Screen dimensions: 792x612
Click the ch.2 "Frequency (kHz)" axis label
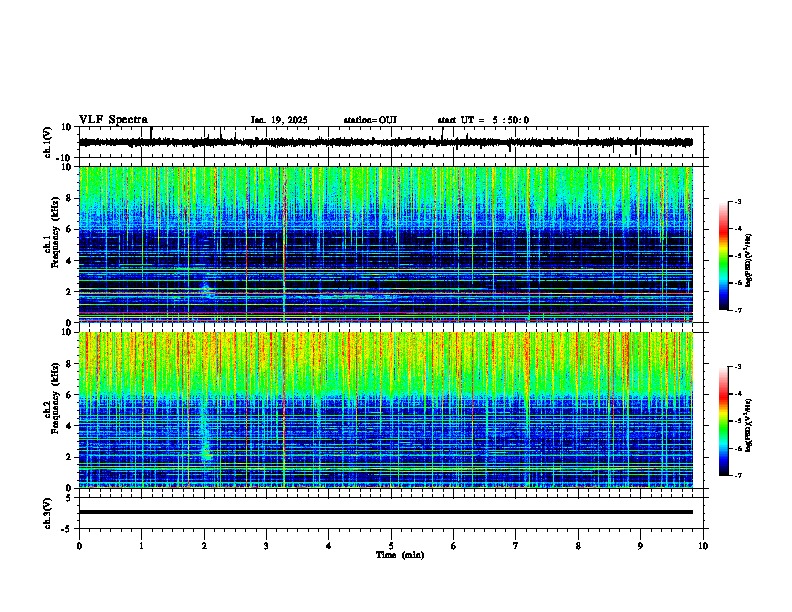pyautogui.click(x=55, y=398)
